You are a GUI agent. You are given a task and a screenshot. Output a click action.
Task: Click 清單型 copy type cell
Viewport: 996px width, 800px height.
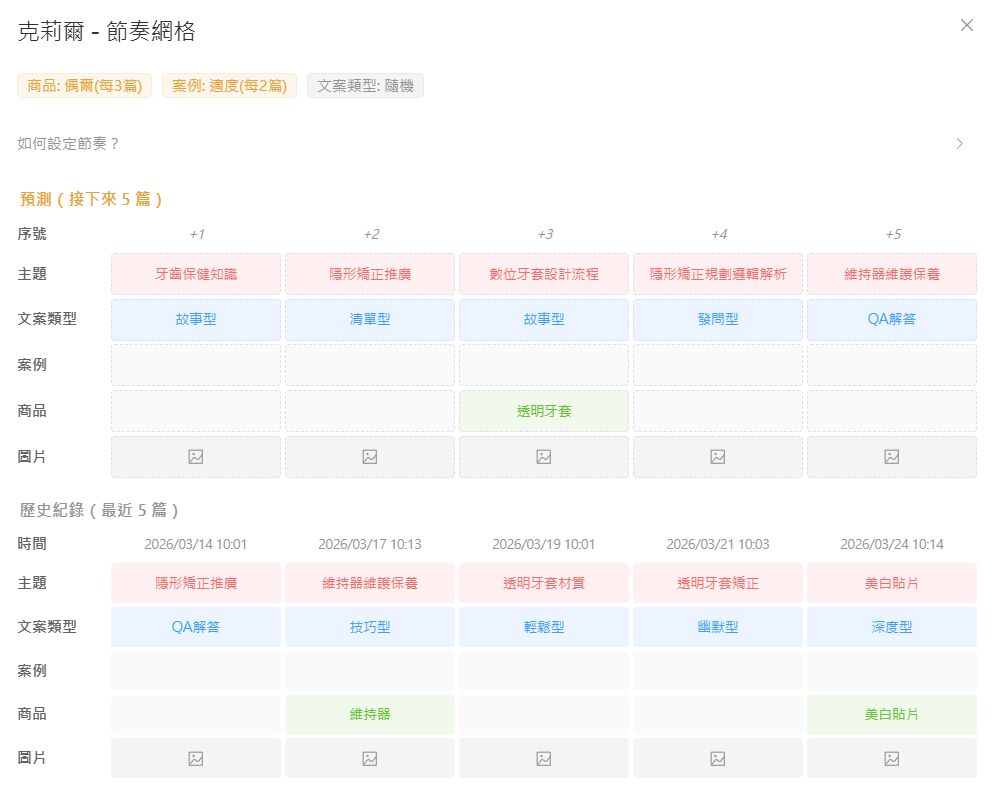370,320
